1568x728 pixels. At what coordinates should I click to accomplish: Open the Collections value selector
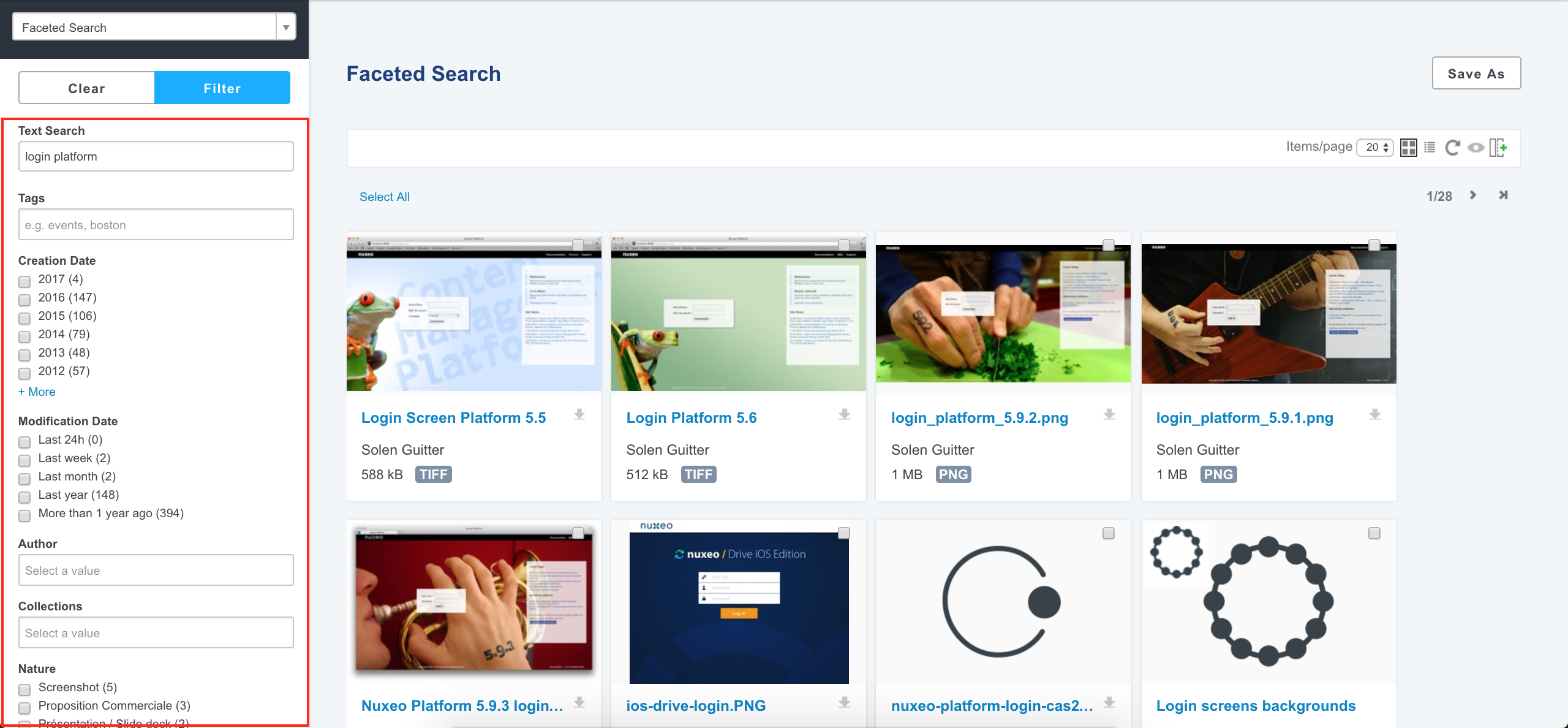pyautogui.click(x=156, y=633)
